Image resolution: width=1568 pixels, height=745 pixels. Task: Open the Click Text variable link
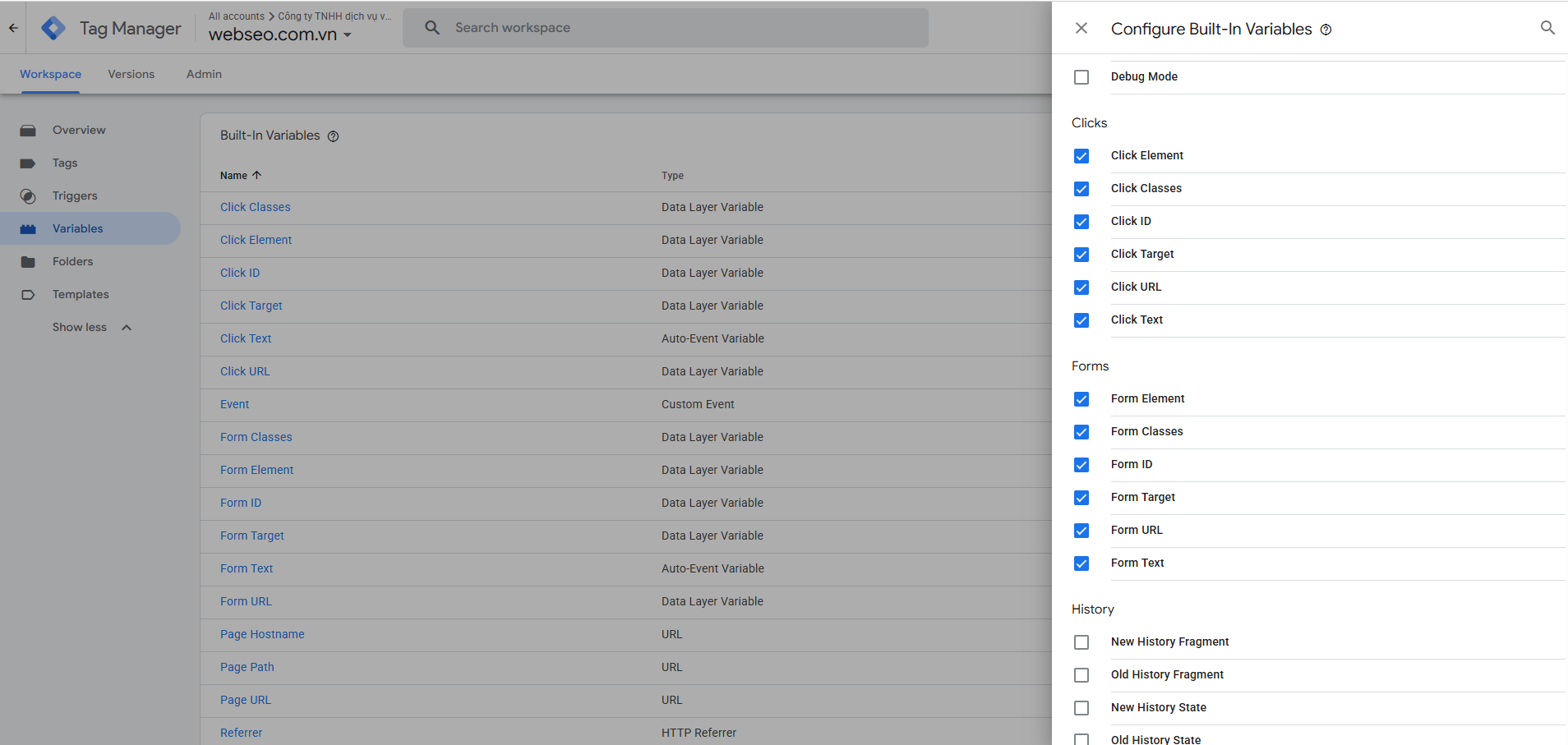(x=246, y=338)
